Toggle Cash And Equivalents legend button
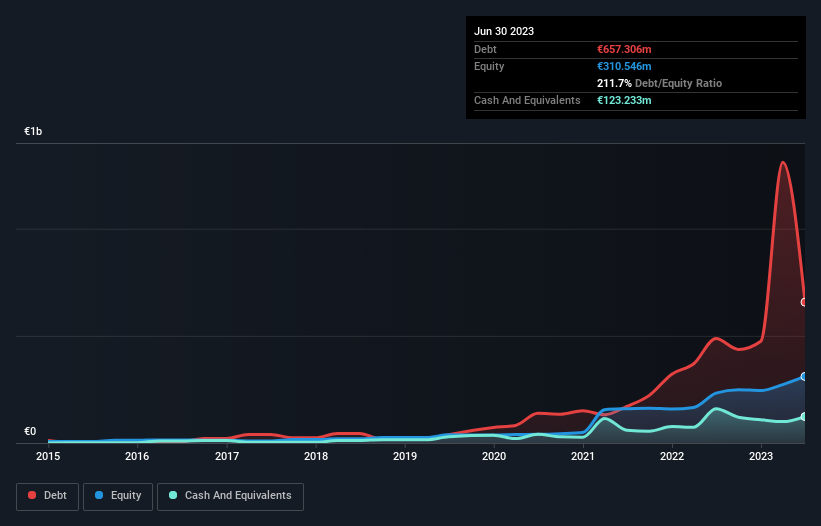The width and height of the screenshot is (821, 526). coord(230,496)
